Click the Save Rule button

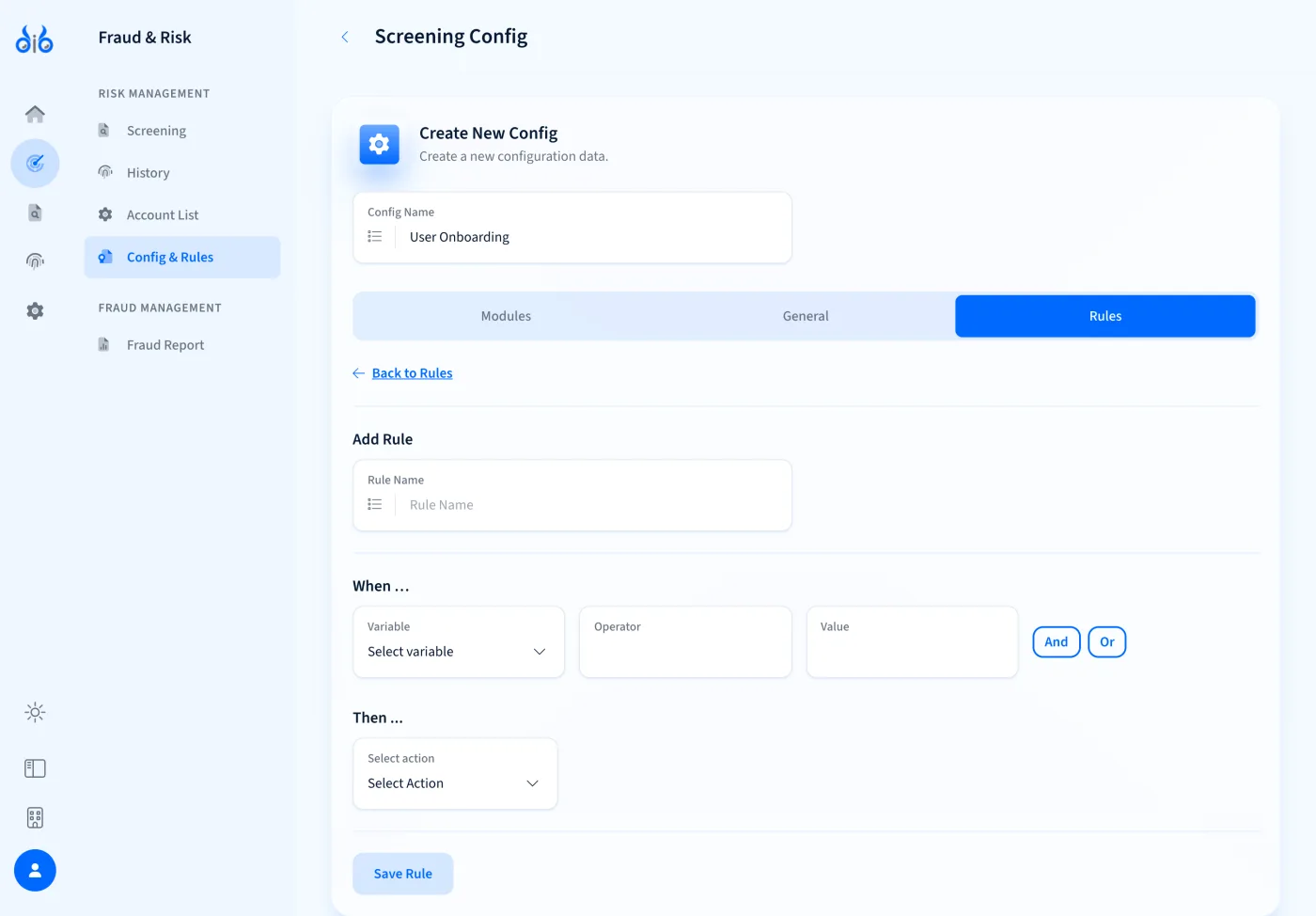tap(403, 874)
